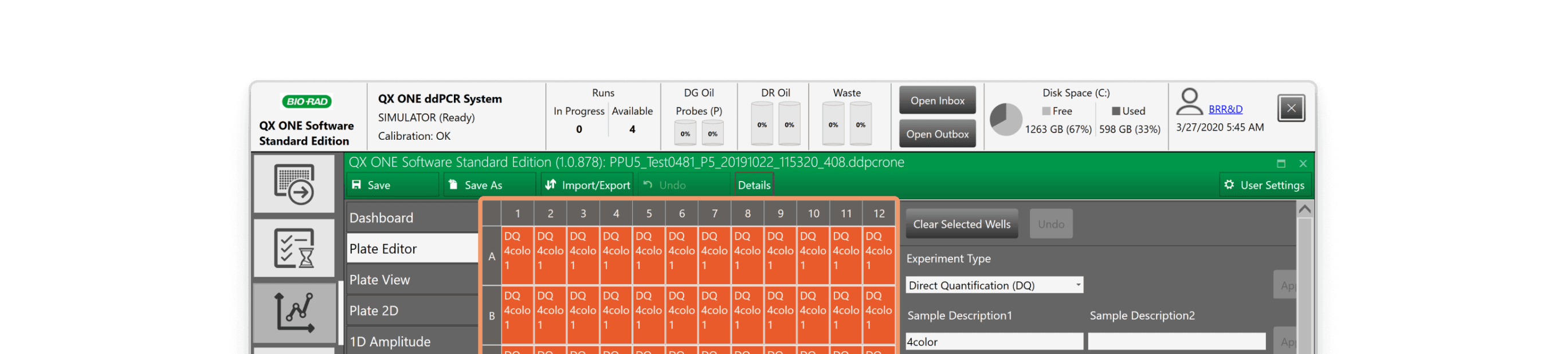Click the Undo button beside Clear Selected Wells
This screenshot has width=1568, height=354.
(x=1050, y=224)
